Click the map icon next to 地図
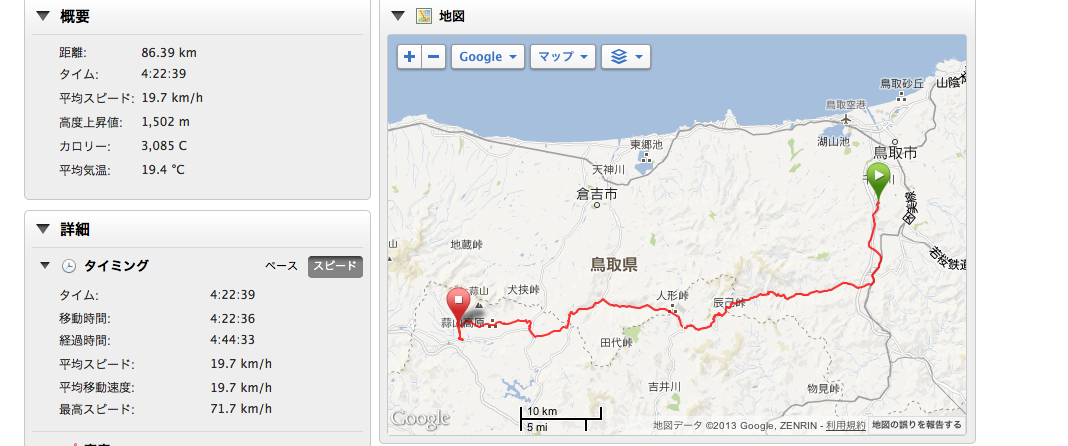Screen dimensions: 1068x446 click(424, 16)
